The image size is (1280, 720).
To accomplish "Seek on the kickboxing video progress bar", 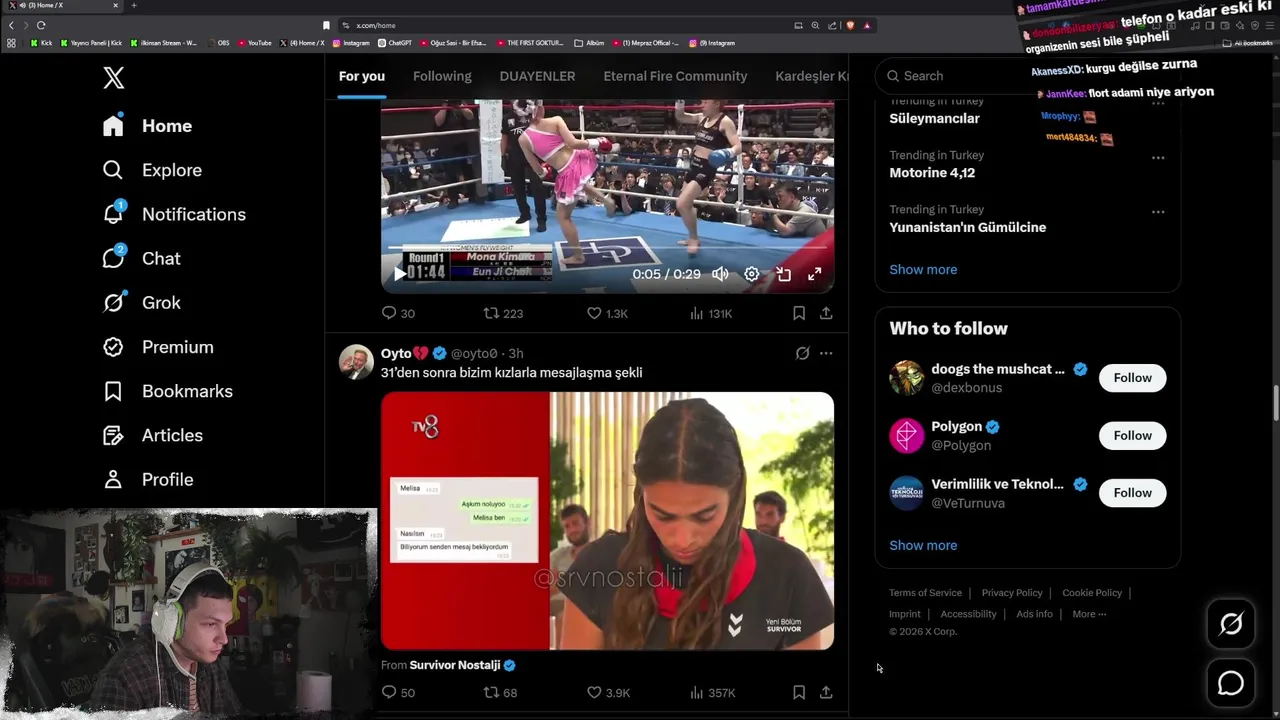I will (607, 247).
